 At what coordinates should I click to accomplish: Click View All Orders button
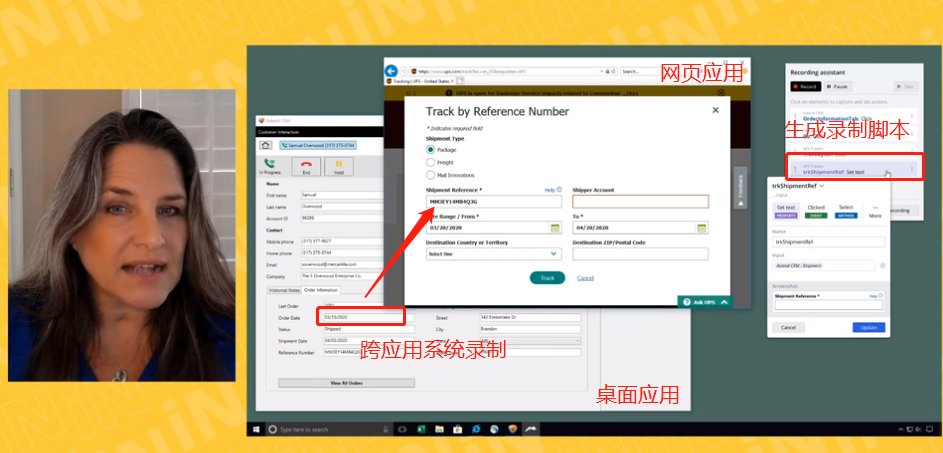[x=346, y=383]
